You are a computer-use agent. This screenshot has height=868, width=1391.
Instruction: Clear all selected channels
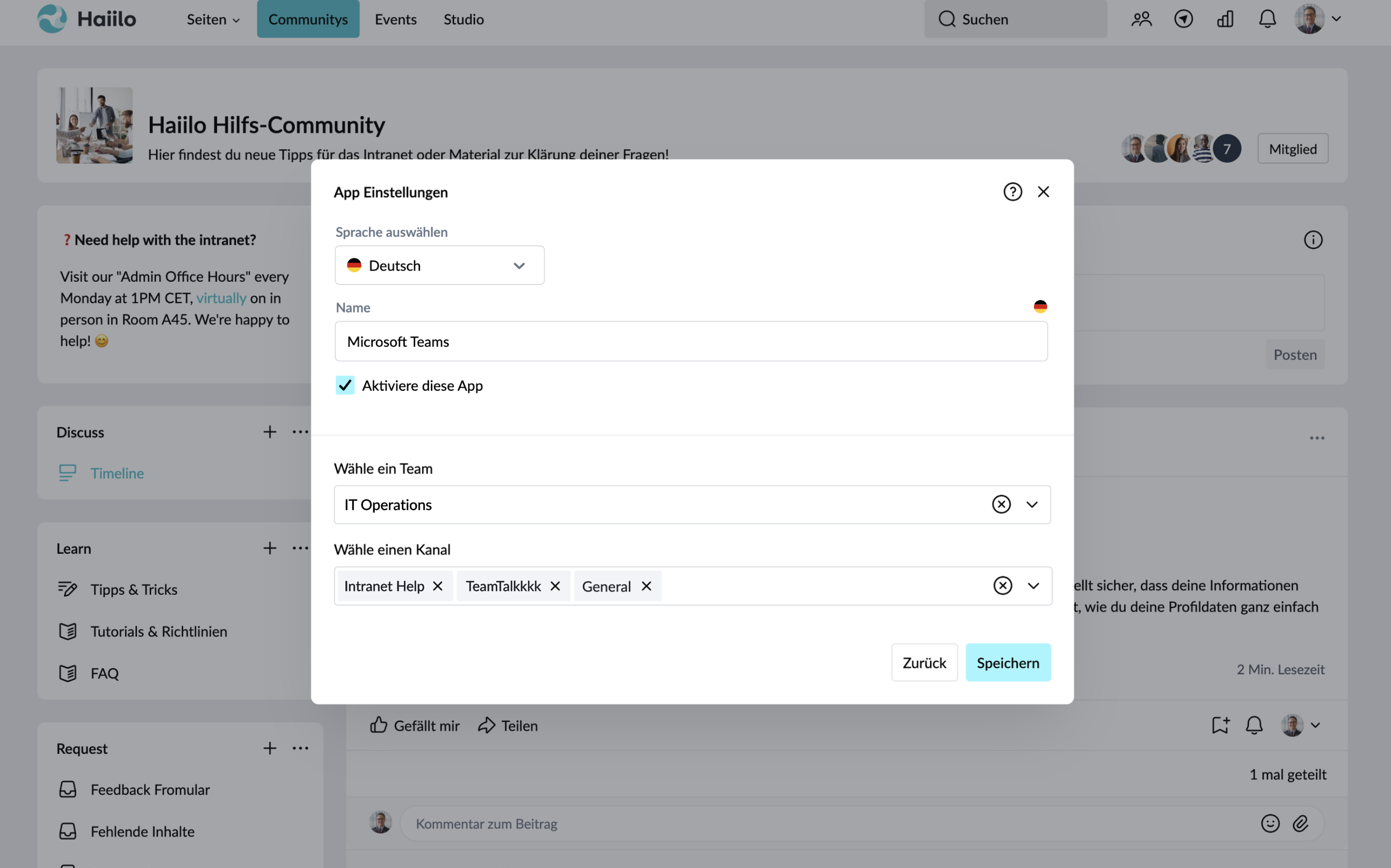(1003, 586)
